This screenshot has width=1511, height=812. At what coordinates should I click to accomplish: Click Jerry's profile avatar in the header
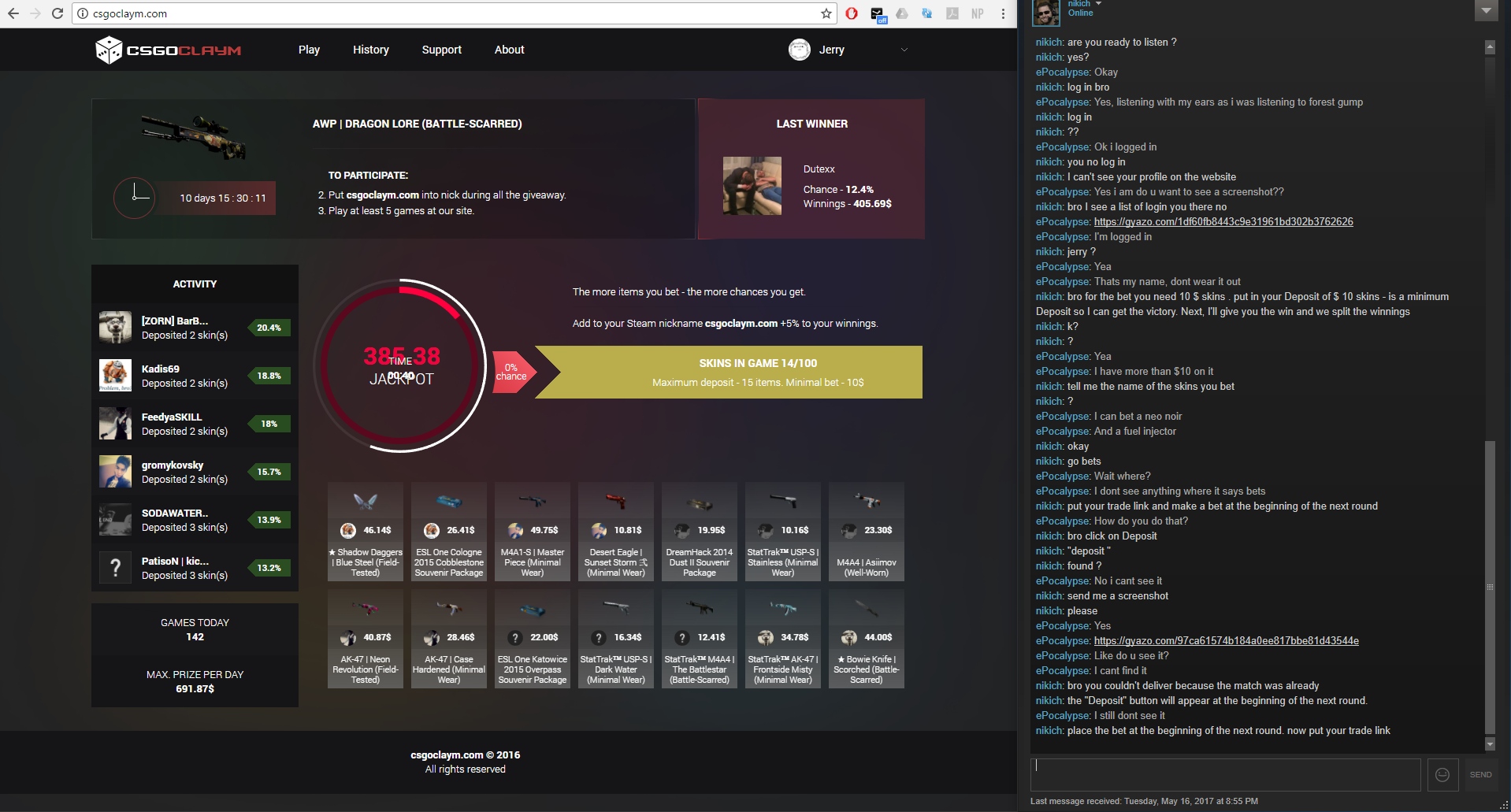[x=800, y=50]
